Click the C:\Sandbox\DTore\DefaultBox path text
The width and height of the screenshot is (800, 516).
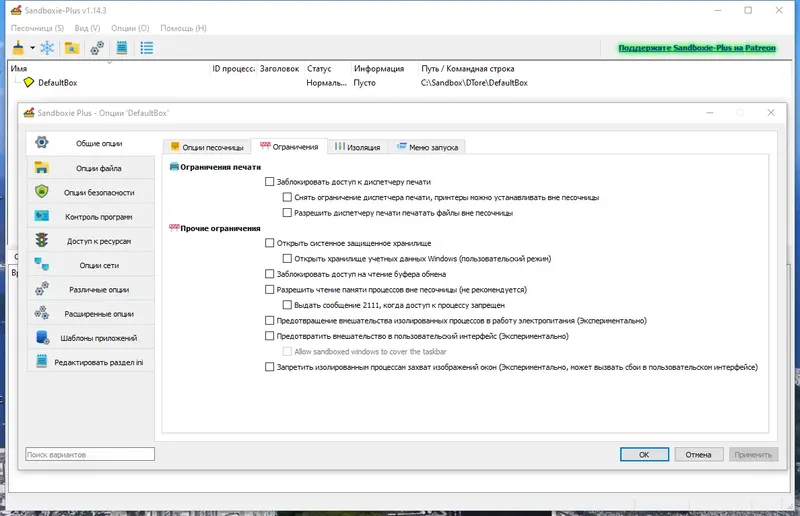click(x=474, y=83)
